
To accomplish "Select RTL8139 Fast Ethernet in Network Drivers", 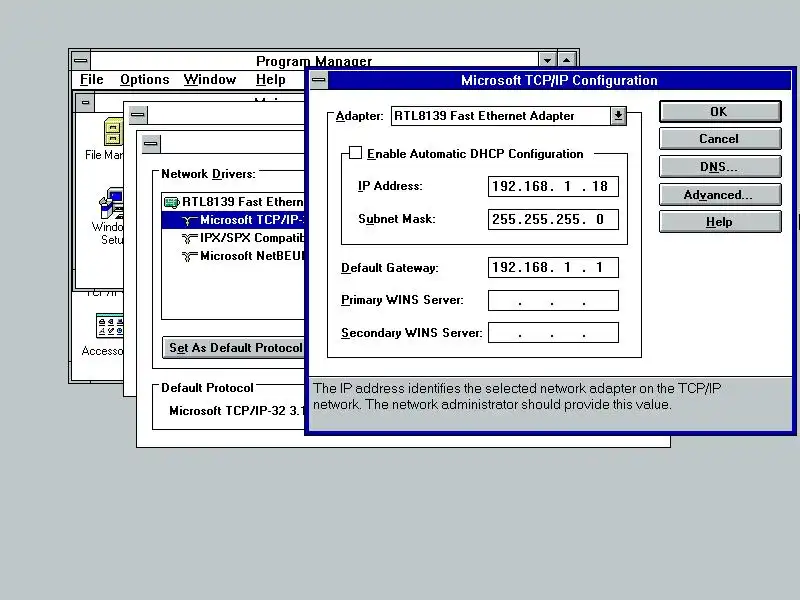I will [233, 202].
